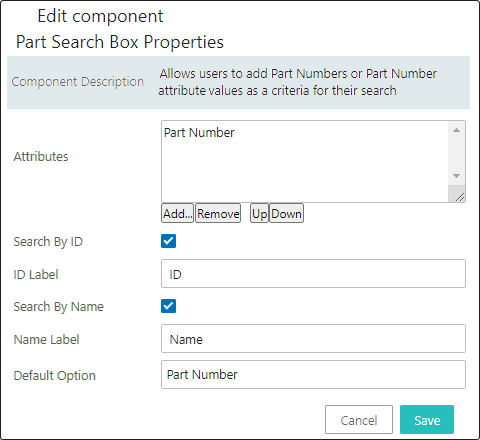
Task: Save the component properties
Action: 427,420
